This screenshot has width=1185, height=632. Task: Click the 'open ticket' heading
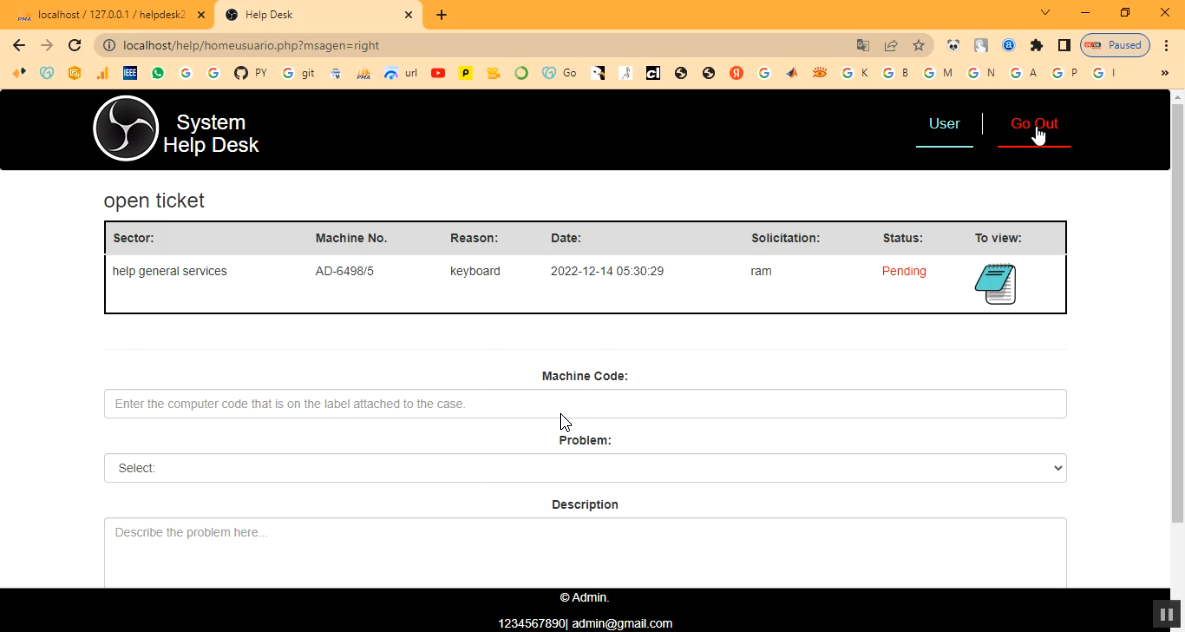pyautogui.click(x=154, y=200)
